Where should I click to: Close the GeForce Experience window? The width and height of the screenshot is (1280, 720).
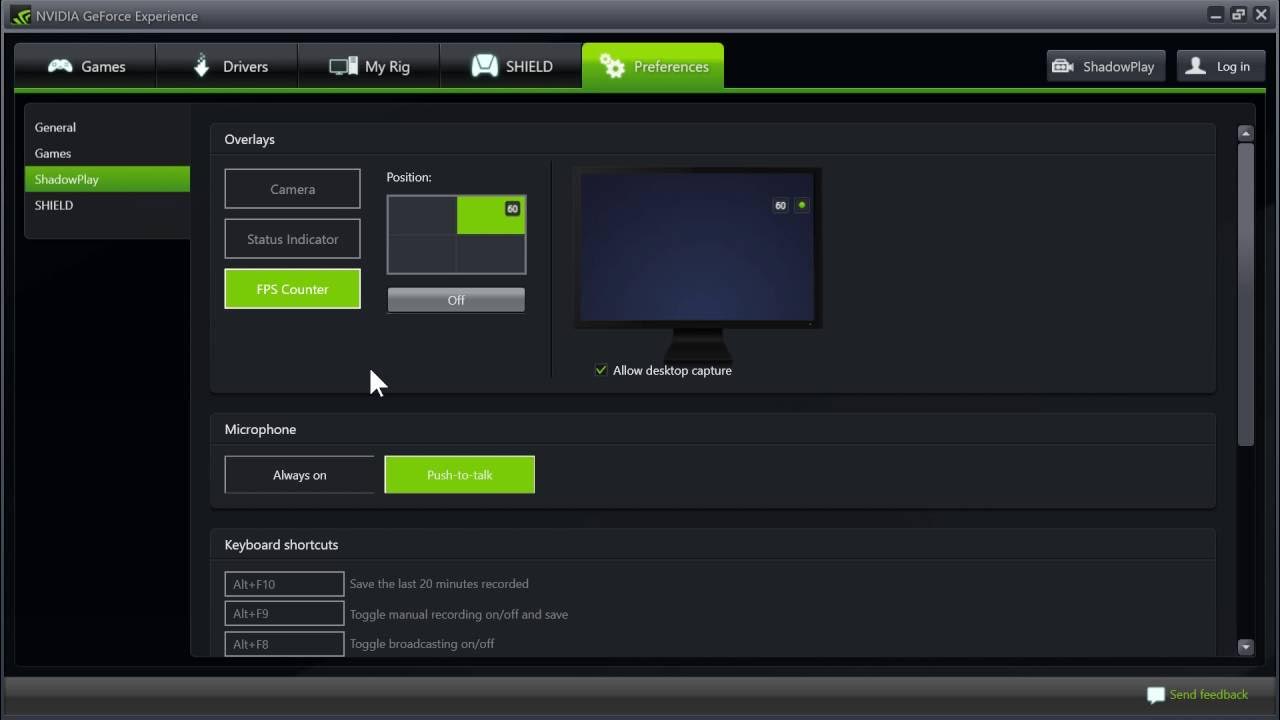pos(1261,14)
